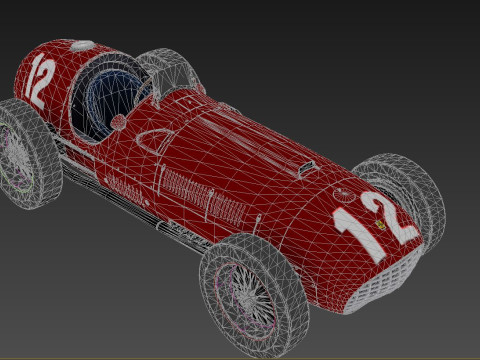Select the front grille mesh
Image resolution: width=480 pixels, height=360 pixels.
(x=382, y=280)
